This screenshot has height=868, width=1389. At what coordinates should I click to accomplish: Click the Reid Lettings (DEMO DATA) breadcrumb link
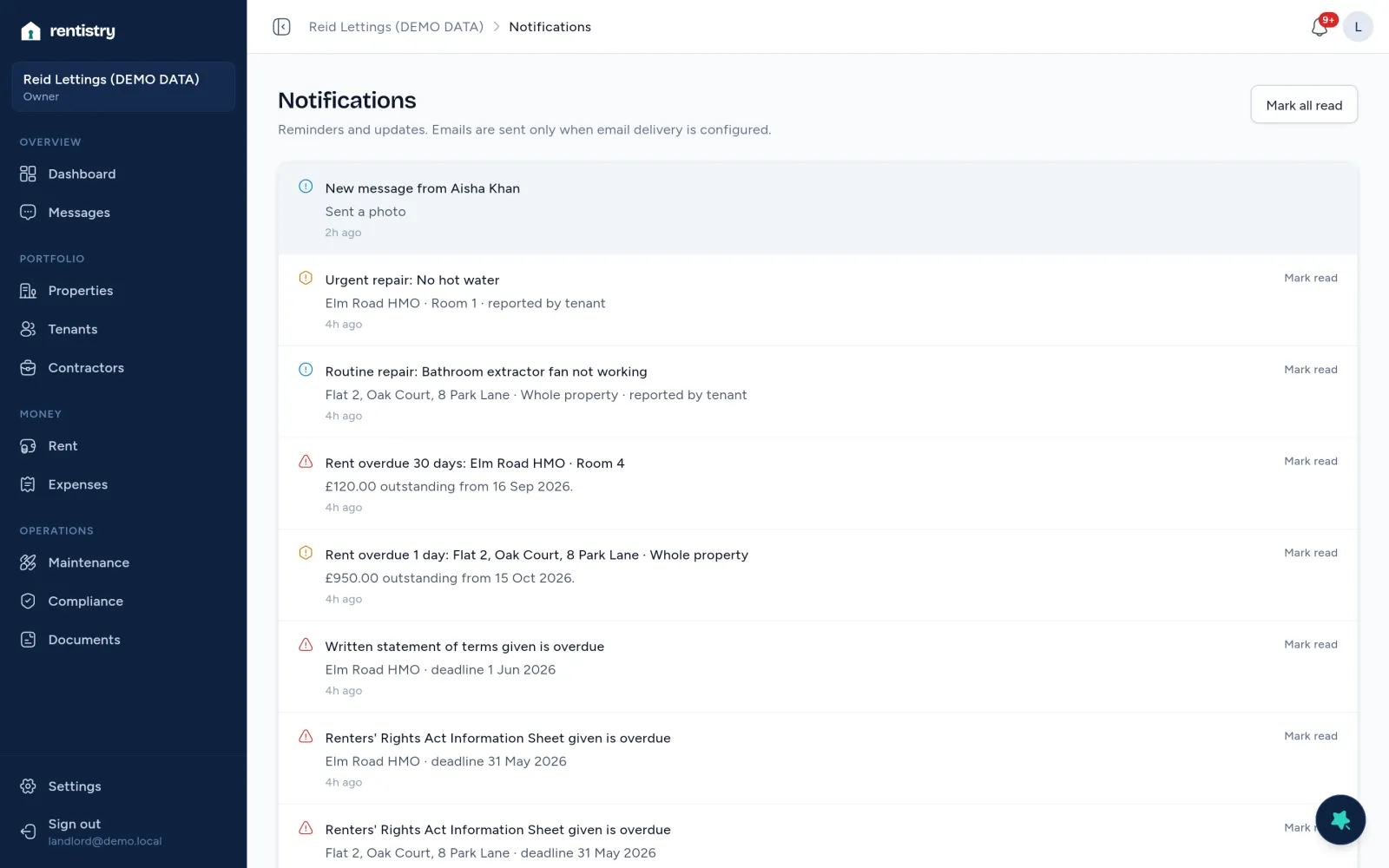396,27
